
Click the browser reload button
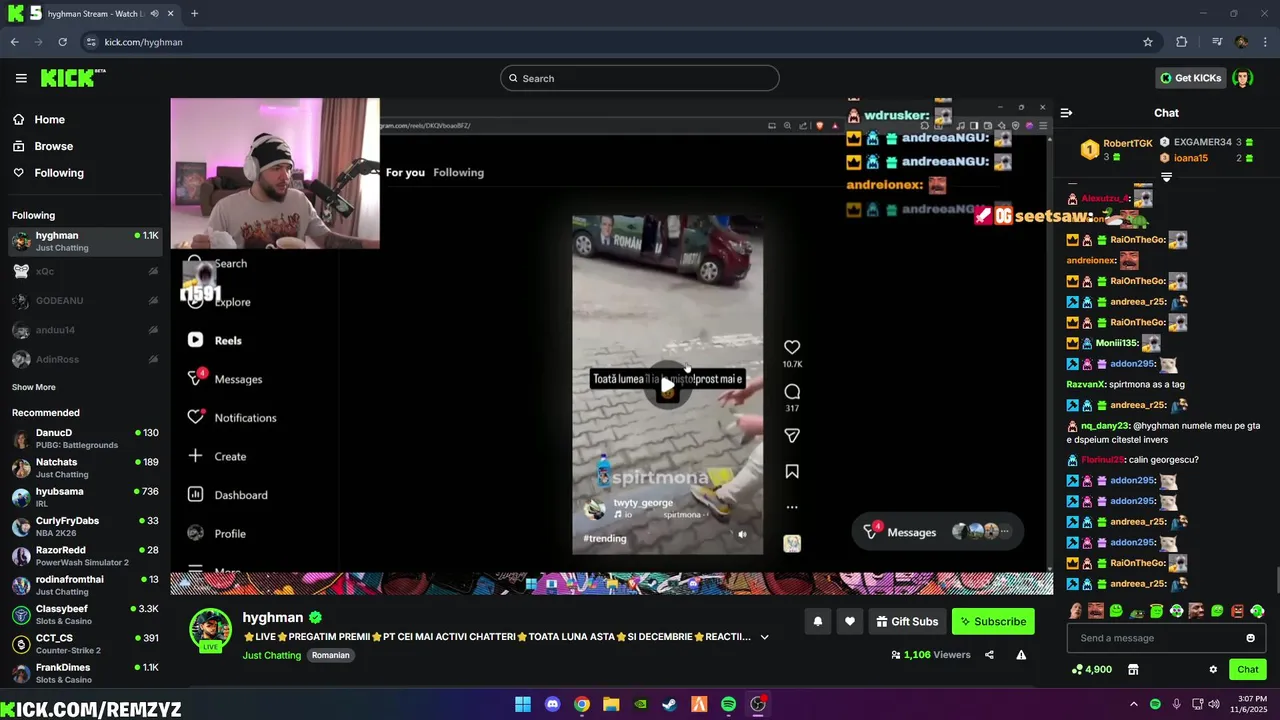click(x=62, y=42)
